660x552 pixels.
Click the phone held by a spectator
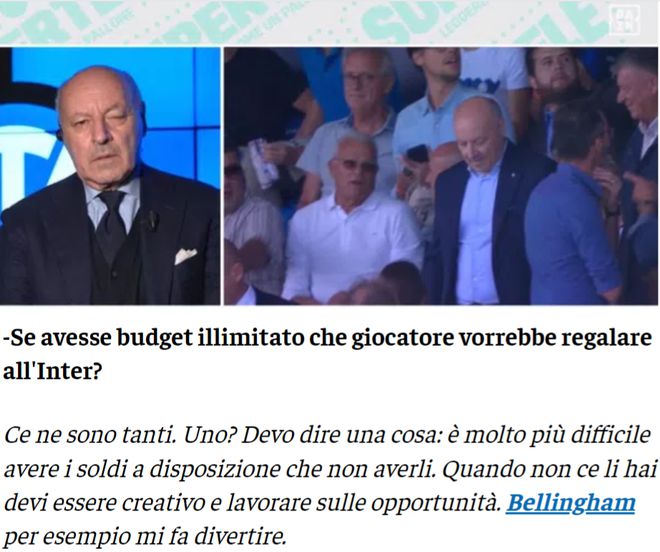(x=417, y=153)
